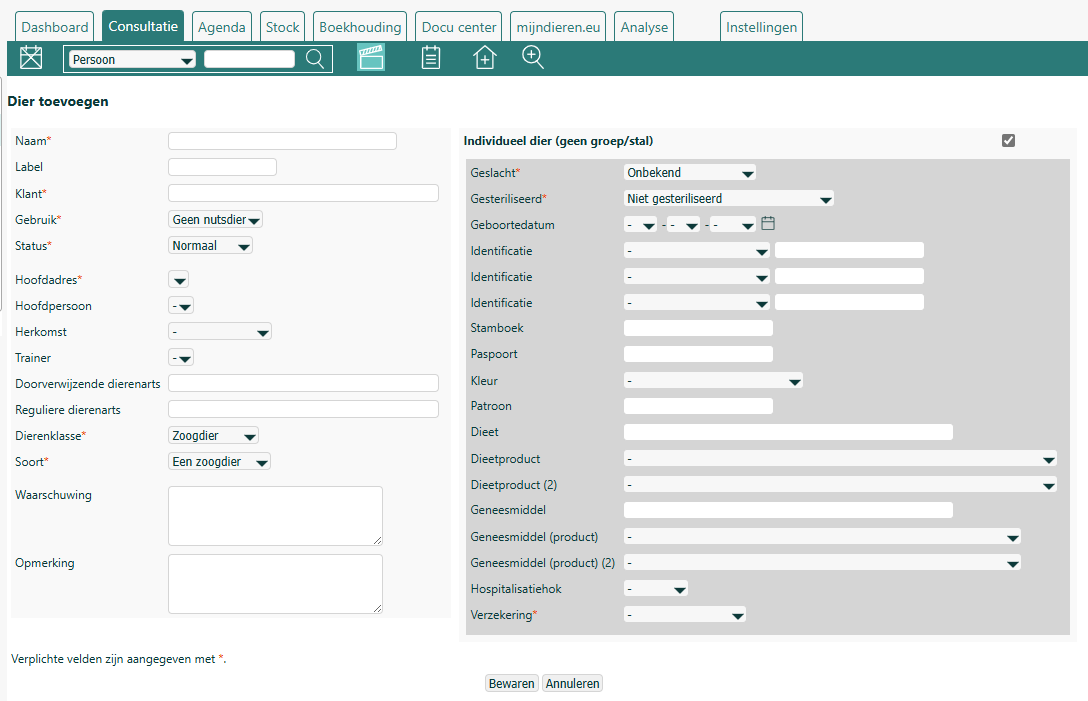
Task: Click the Dieet input field
Action: pos(788,432)
